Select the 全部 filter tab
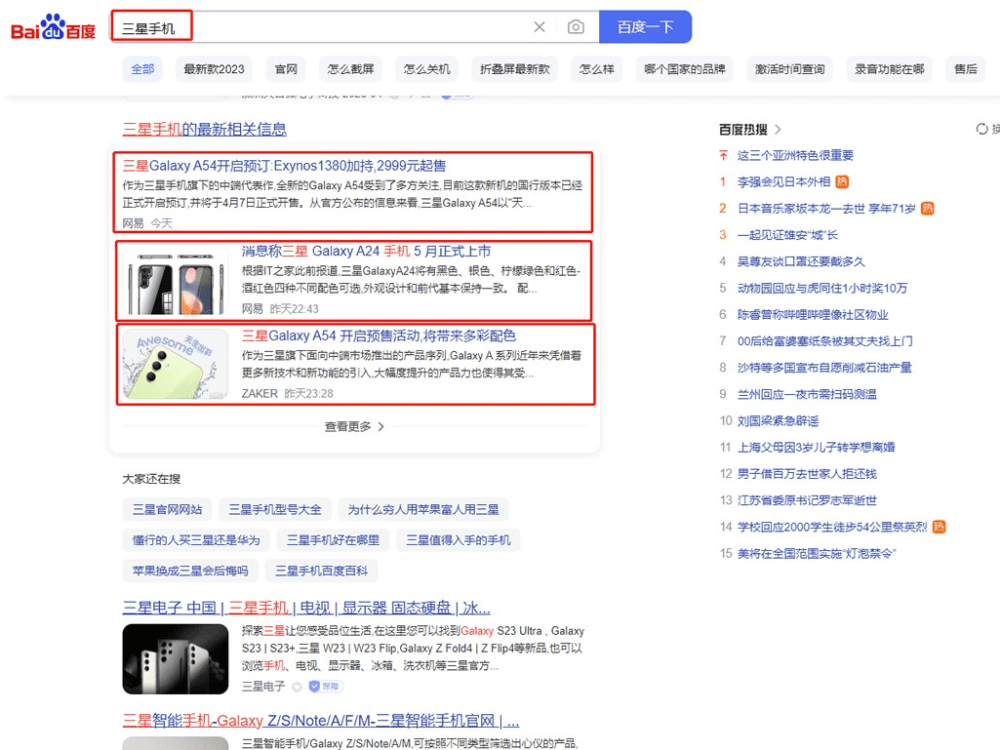The width and height of the screenshot is (1000, 750). [143, 69]
